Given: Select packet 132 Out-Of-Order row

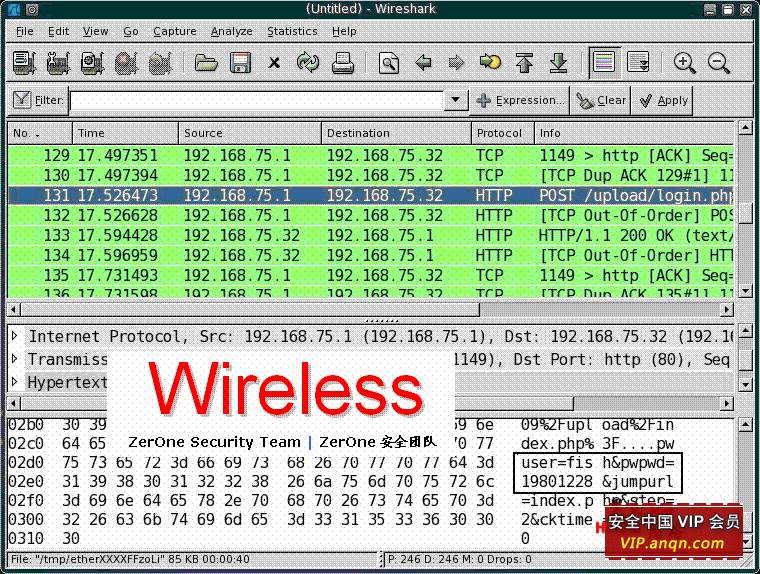Looking at the screenshot, I should [371, 215].
